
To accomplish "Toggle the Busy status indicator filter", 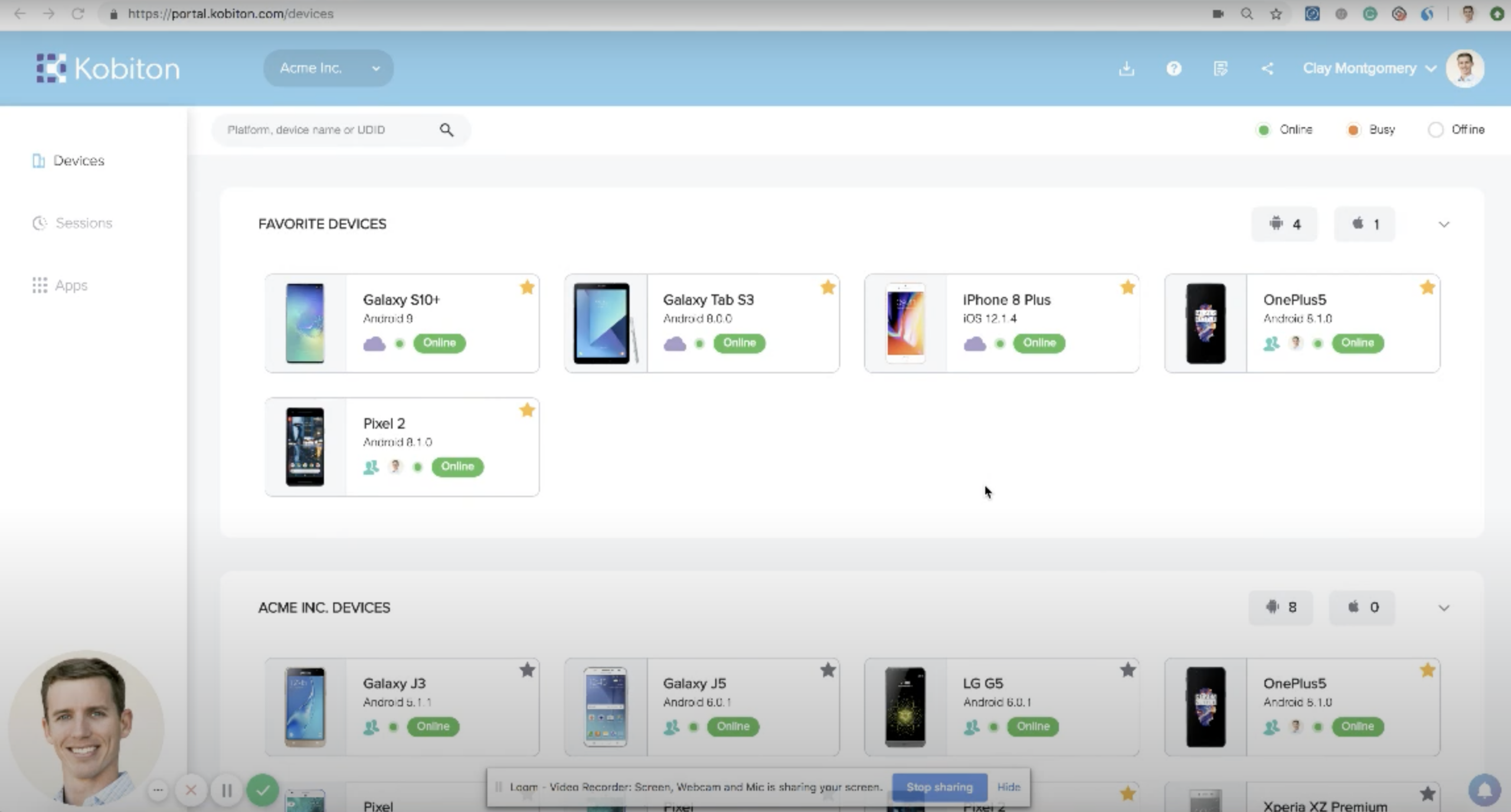I will pyautogui.click(x=1352, y=129).
